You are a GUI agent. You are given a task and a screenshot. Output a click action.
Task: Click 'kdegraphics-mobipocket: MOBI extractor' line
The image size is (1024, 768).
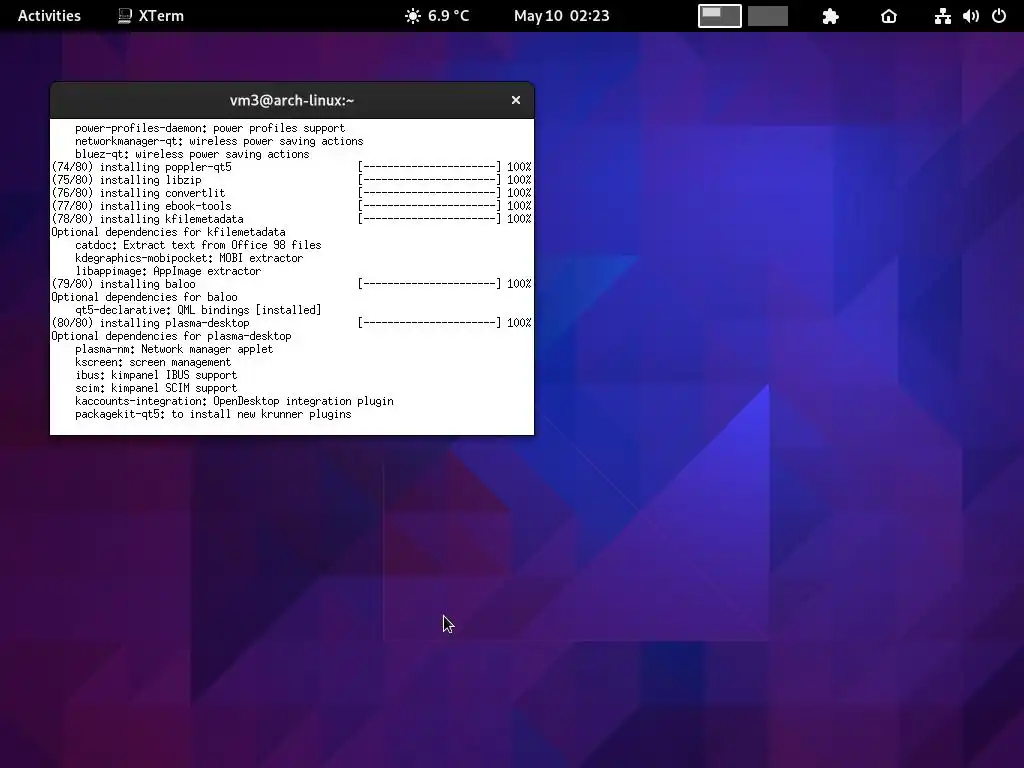(x=189, y=259)
